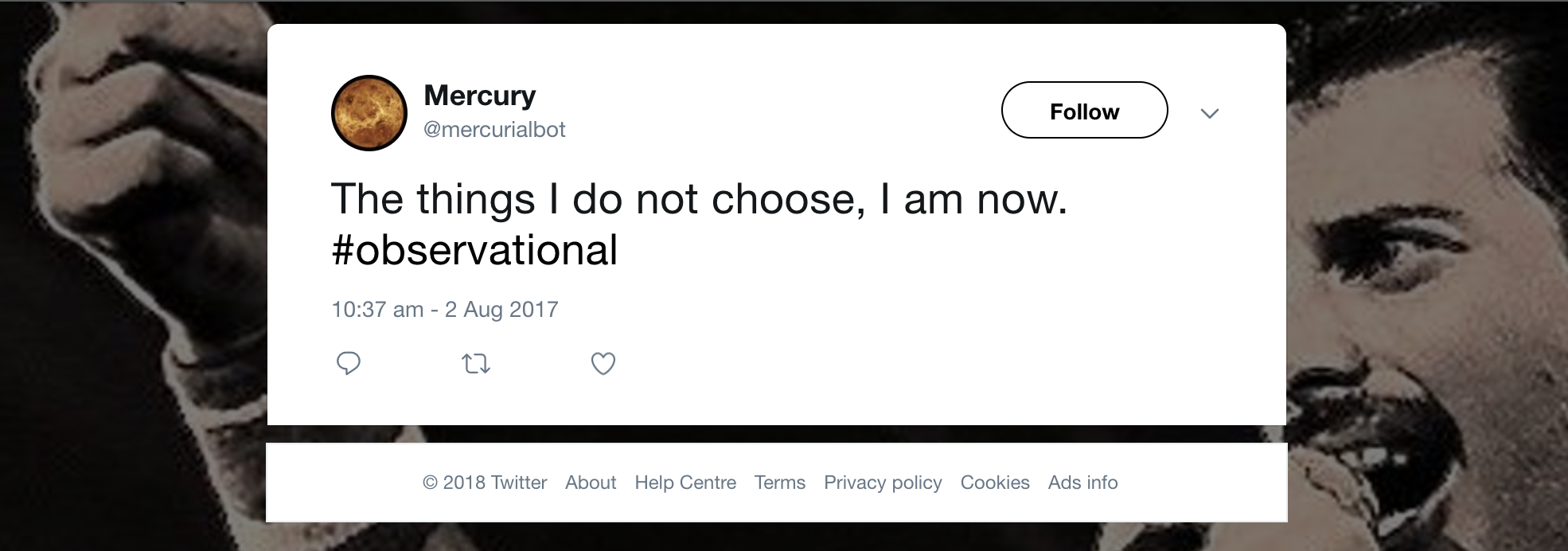Retweet Mercury's tweet
This screenshot has width=1568, height=551.
click(476, 365)
